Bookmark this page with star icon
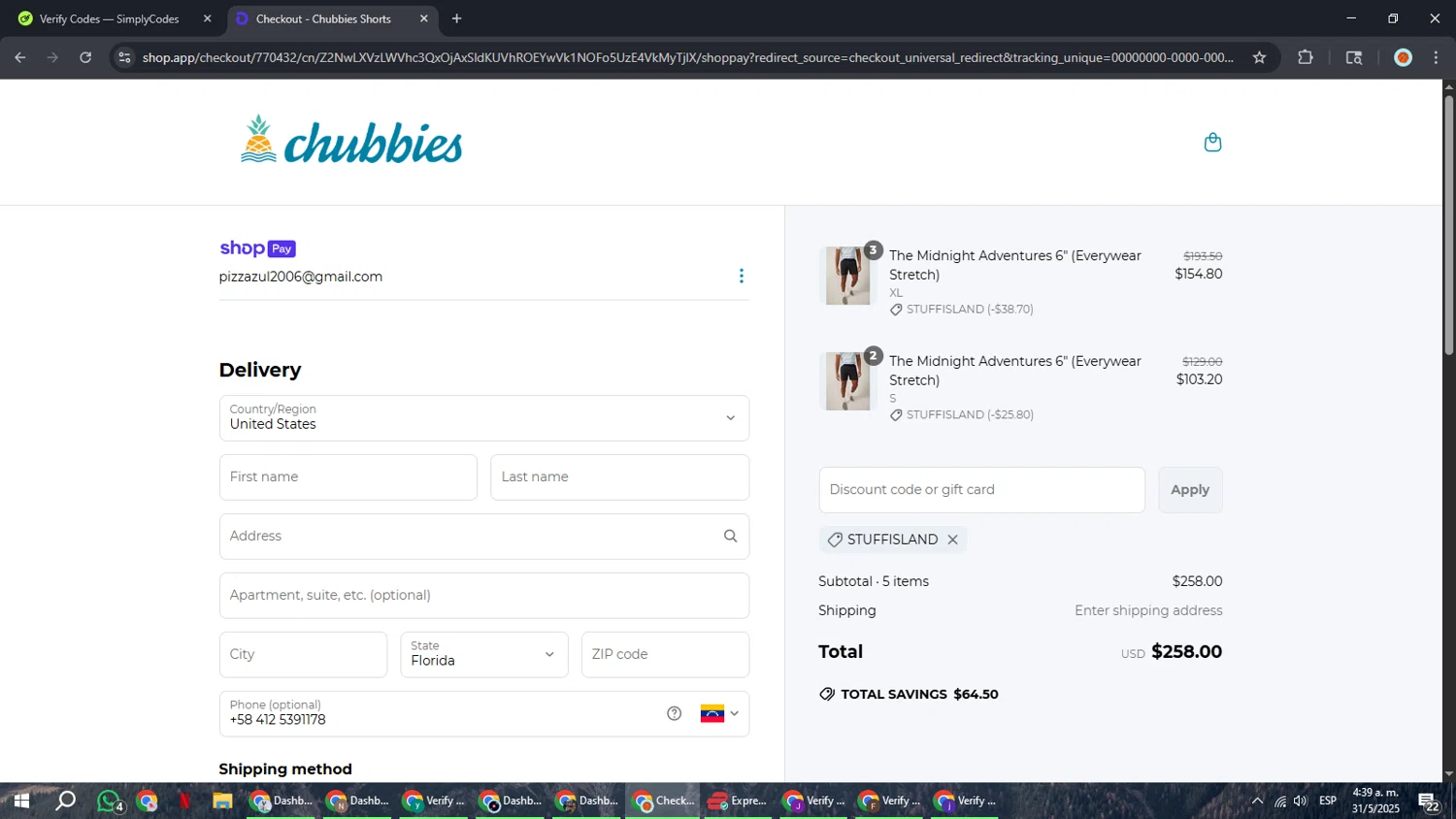 click(1259, 57)
